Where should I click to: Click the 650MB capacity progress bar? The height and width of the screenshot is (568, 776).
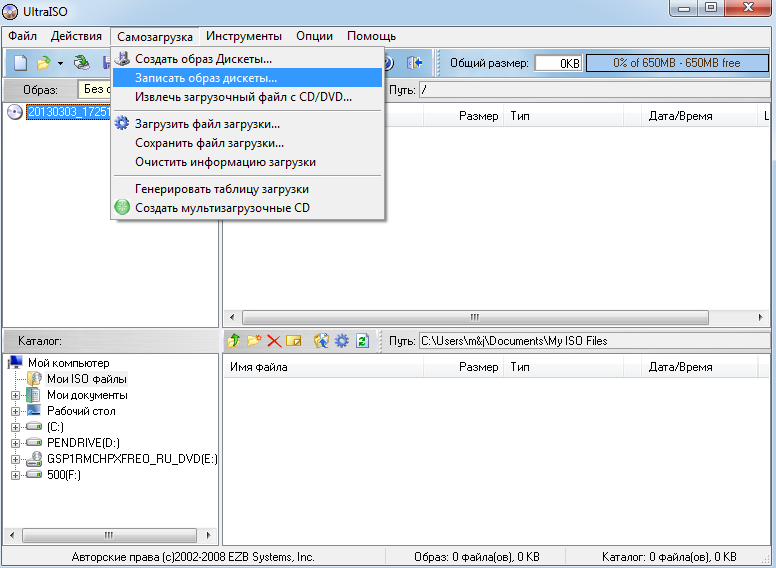677,63
